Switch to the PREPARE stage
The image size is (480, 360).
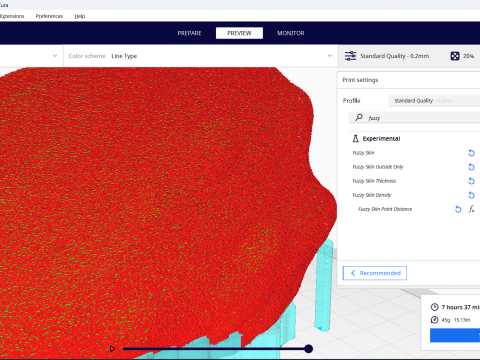pos(189,33)
